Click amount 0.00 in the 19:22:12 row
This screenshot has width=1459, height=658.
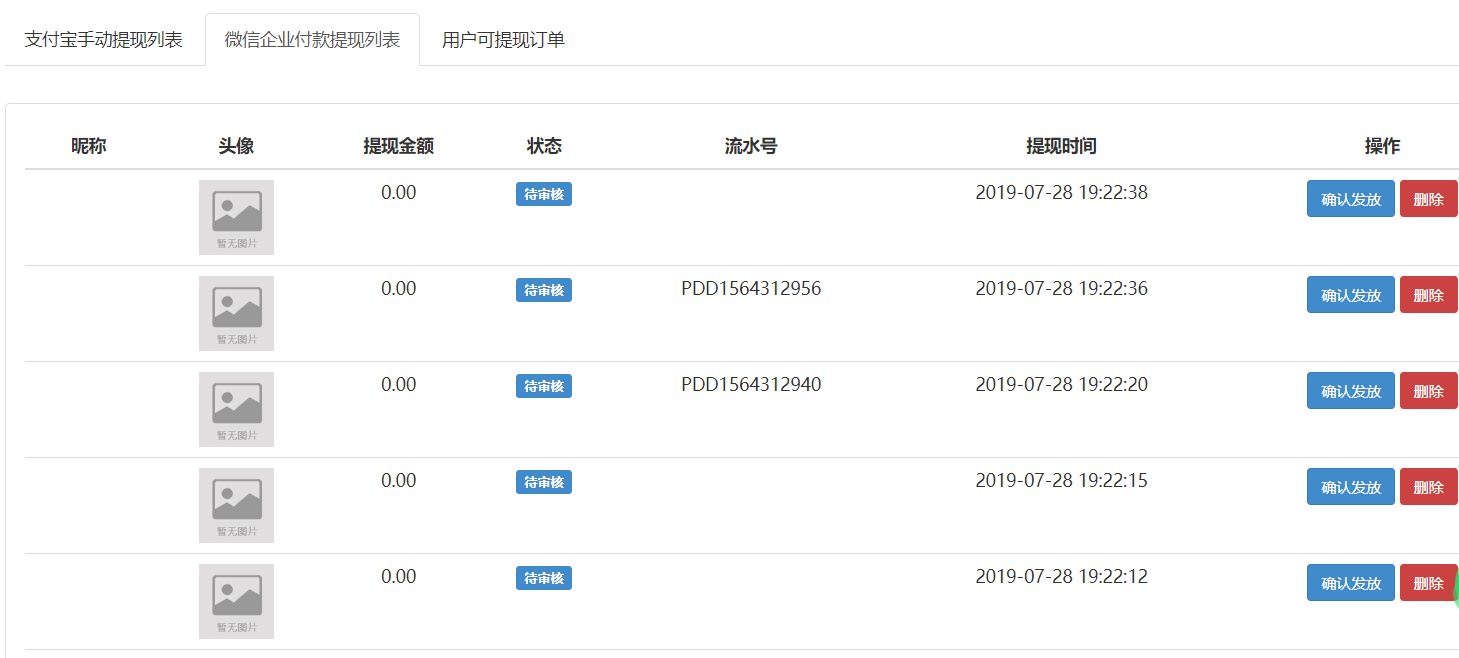click(x=398, y=577)
